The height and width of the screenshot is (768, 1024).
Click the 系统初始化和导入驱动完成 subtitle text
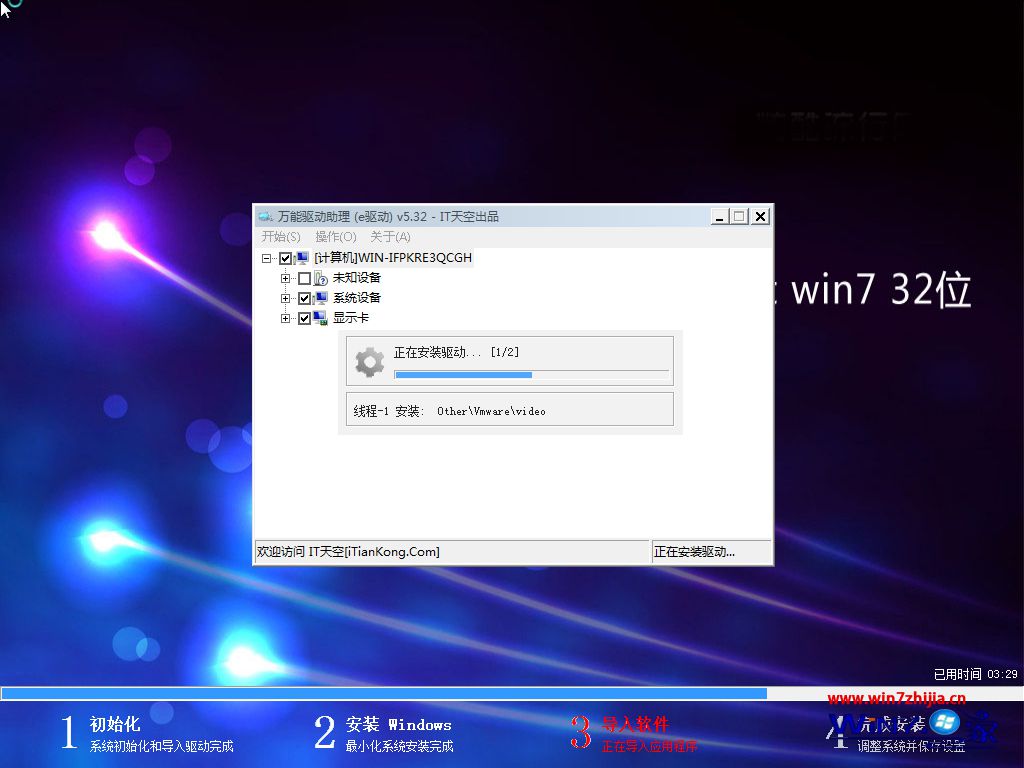pyautogui.click(x=161, y=746)
